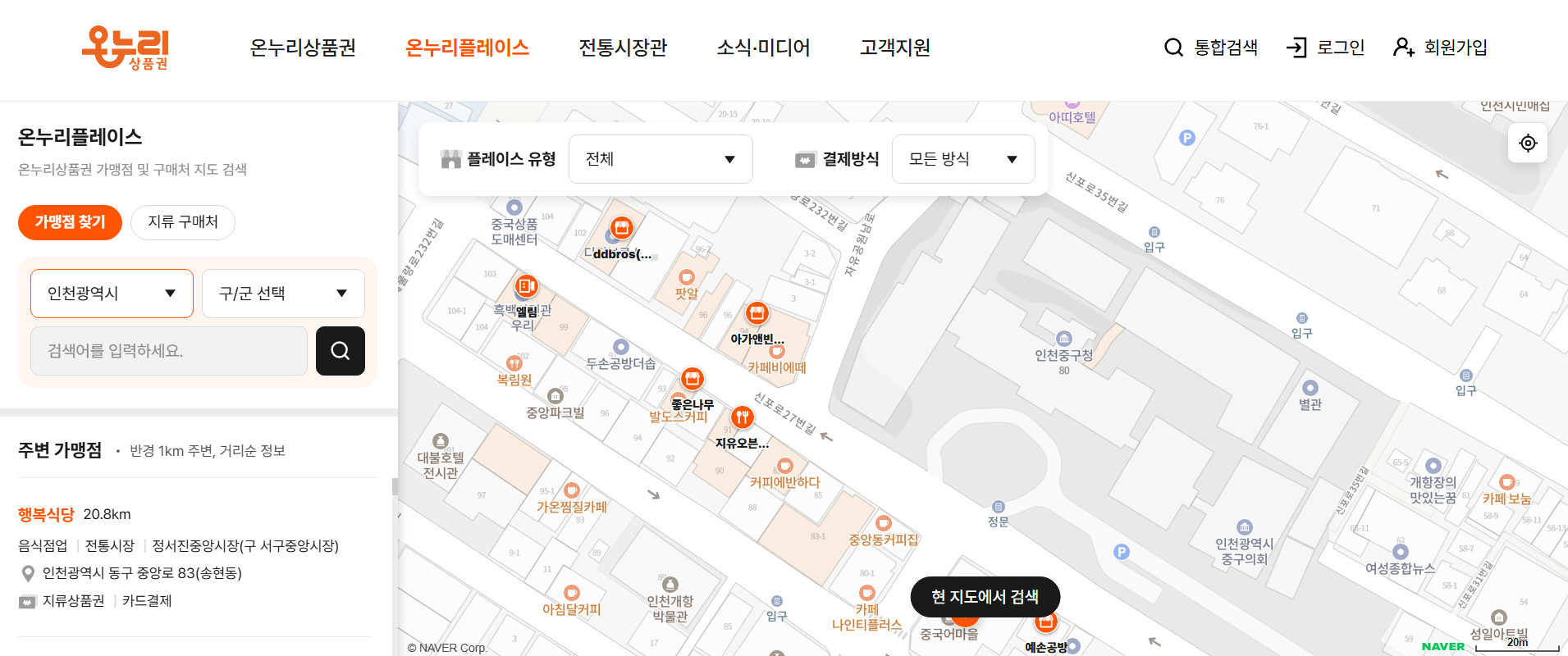Open the 전통시장관 menu
Image resolution: width=1568 pixels, height=656 pixels.
[624, 48]
